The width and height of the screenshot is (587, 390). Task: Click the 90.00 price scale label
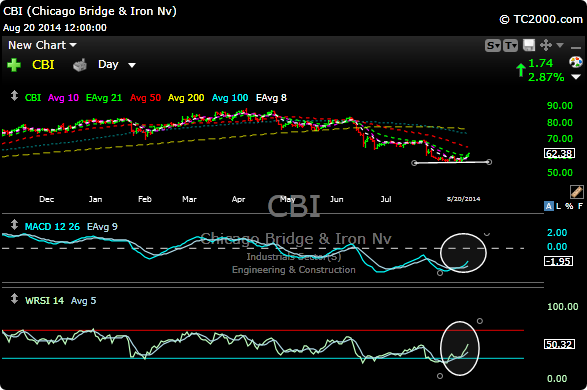[560, 106]
